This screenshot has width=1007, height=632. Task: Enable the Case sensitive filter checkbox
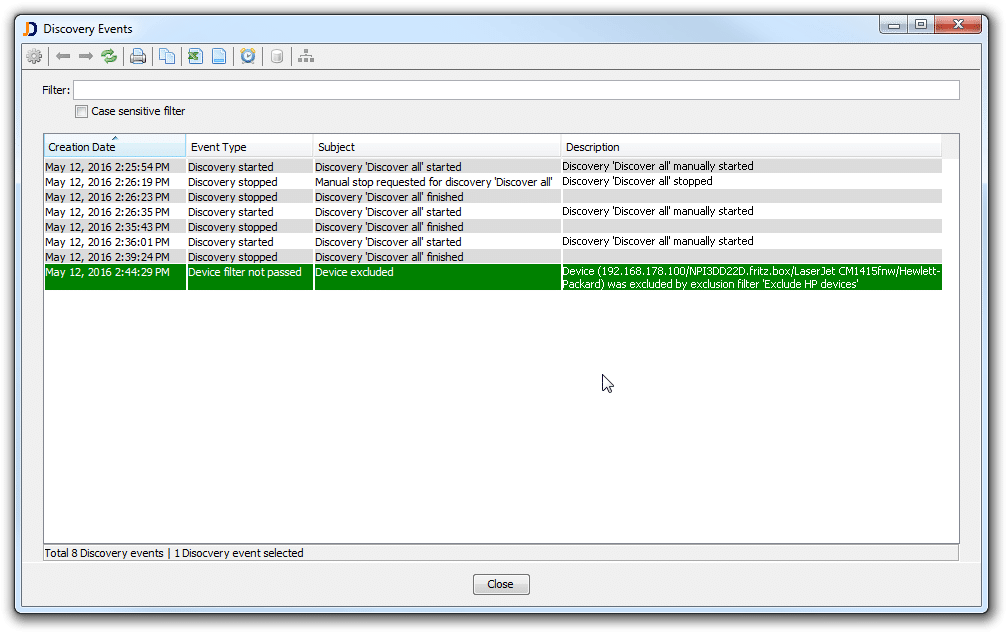tap(82, 112)
